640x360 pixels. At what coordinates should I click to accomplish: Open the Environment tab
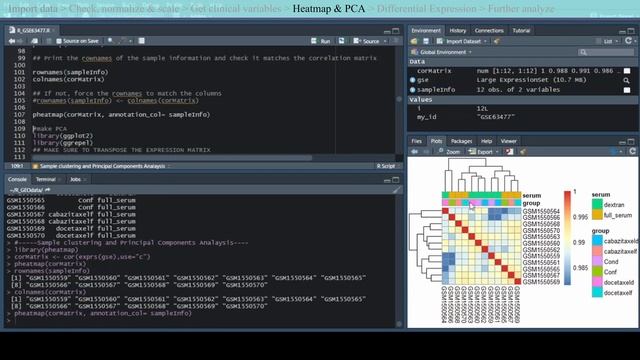coord(426,31)
